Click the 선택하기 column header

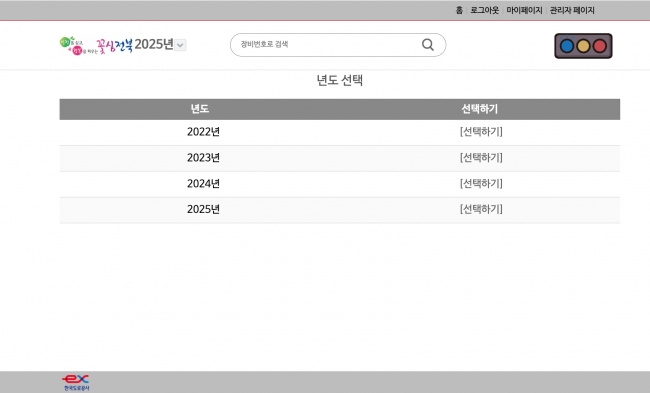[480, 109]
